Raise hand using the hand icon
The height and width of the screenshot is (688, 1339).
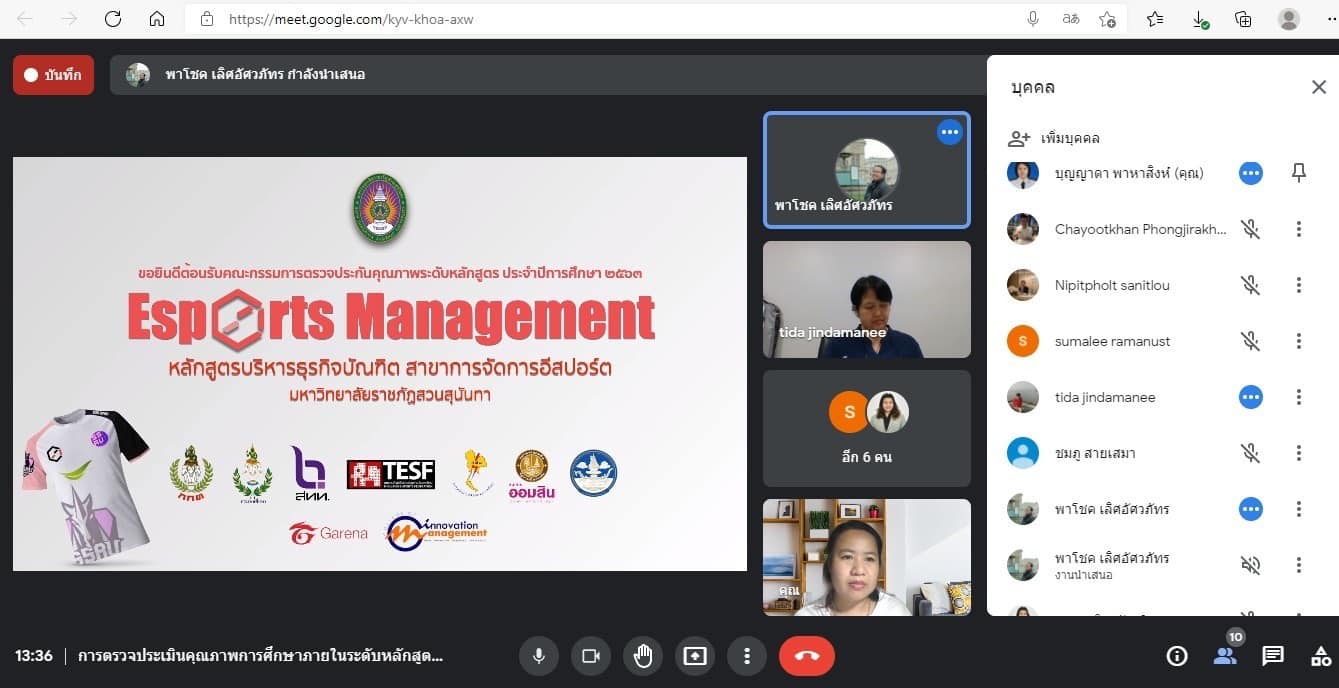pos(642,656)
